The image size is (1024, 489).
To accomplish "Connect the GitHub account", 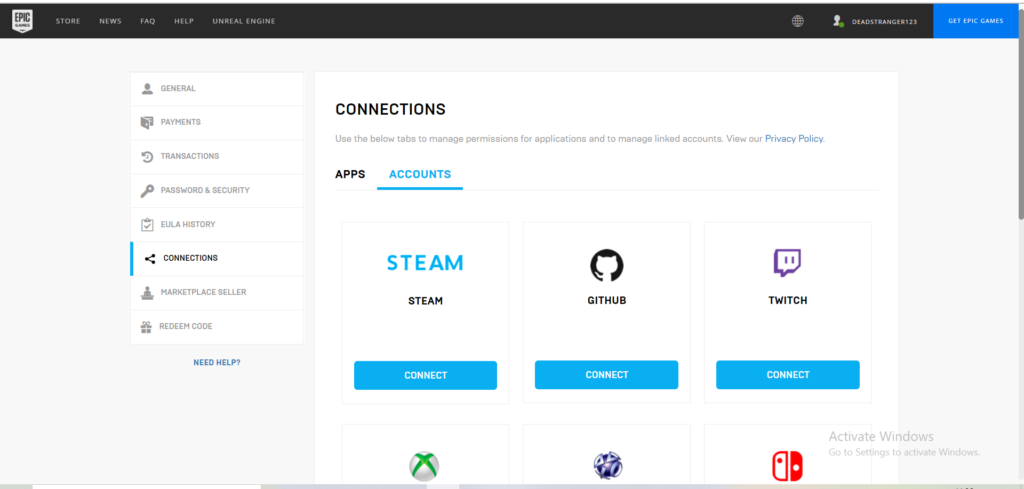I will 607,375.
